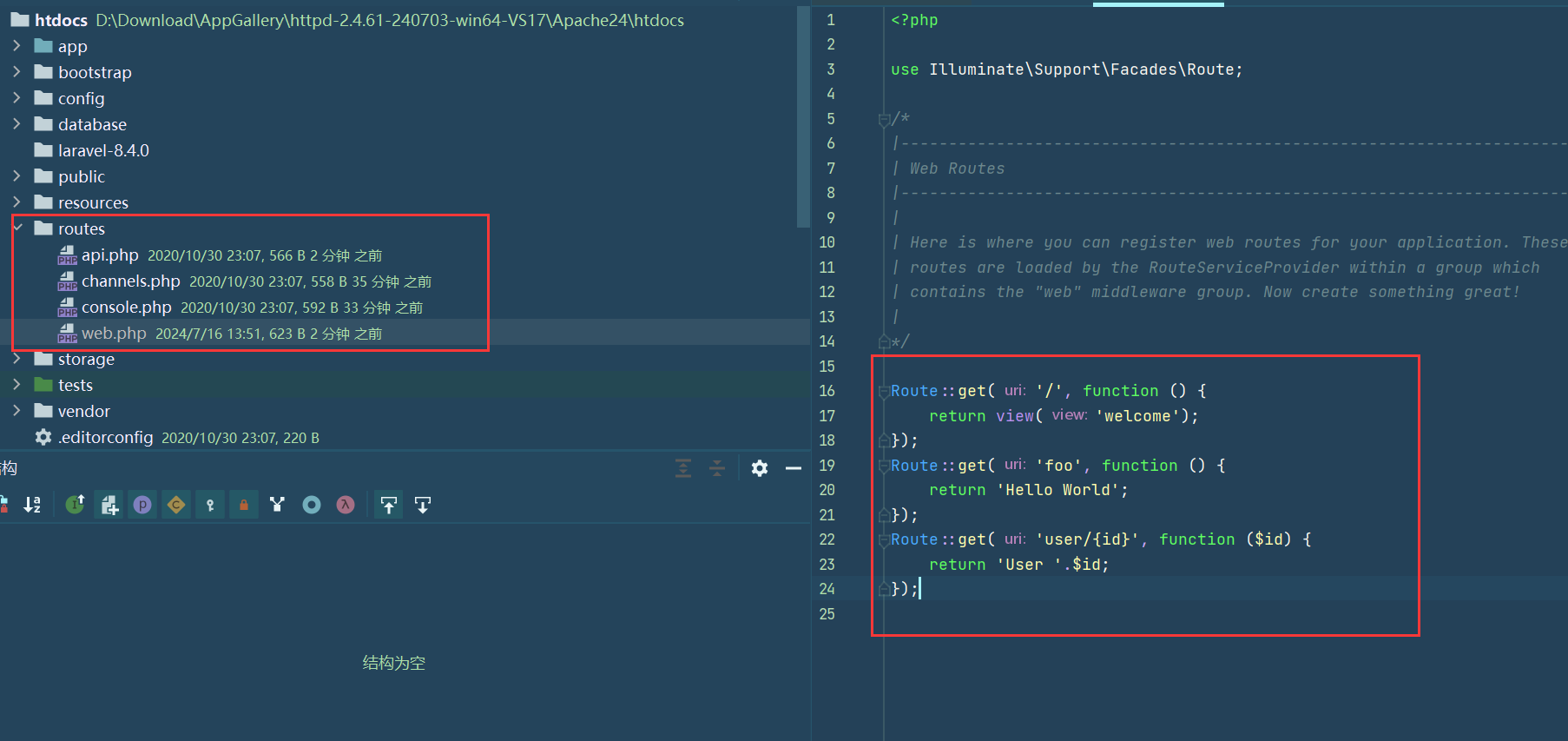Click line number 25 in the gutter
1568x741 pixels.
pyautogui.click(x=827, y=614)
